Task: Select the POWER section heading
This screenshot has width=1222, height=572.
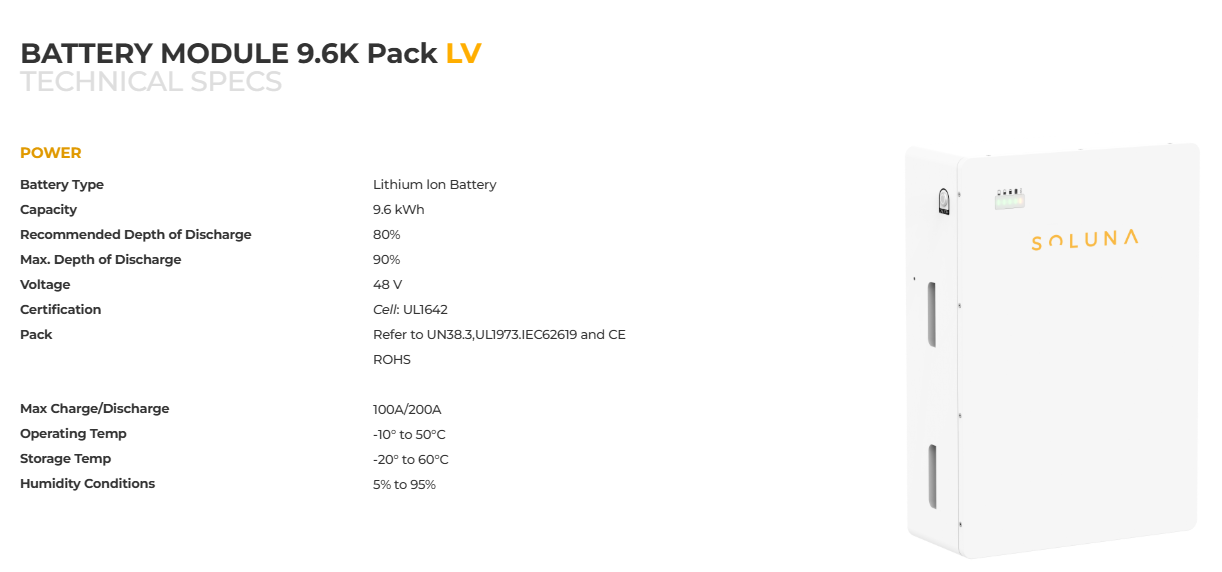Action: pos(50,153)
